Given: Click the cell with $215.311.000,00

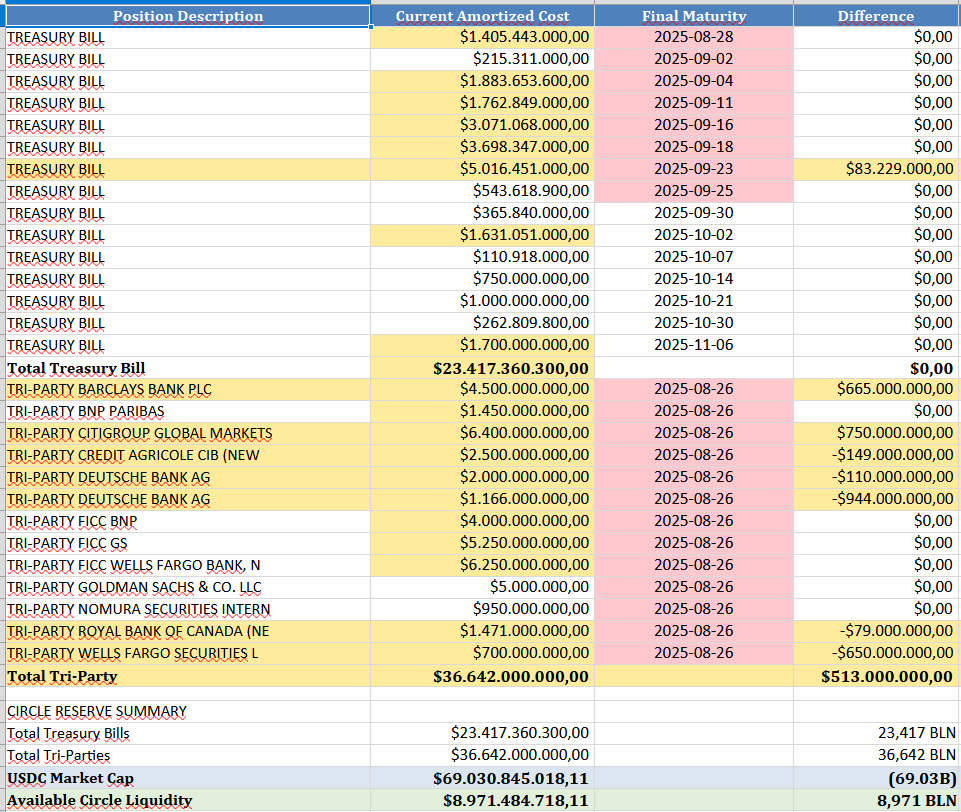Looking at the screenshot, I should pyautogui.click(x=482, y=59).
